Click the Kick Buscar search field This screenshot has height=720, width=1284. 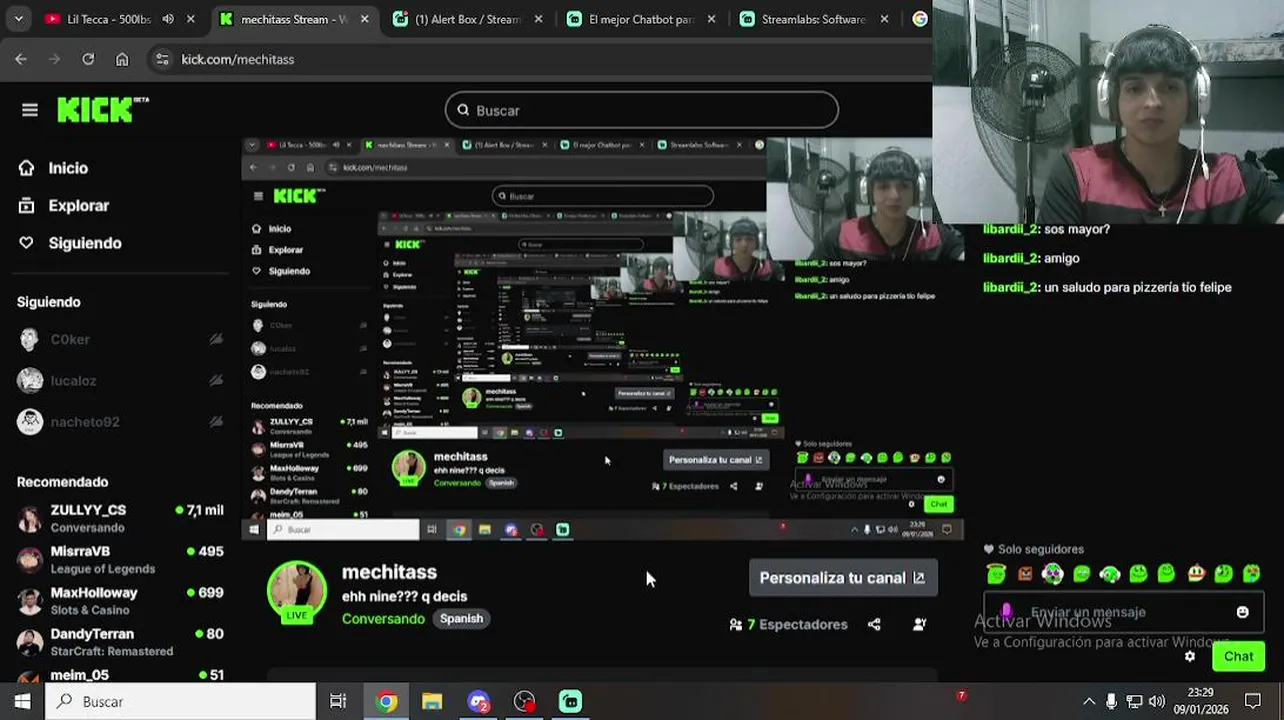(x=642, y=110)
